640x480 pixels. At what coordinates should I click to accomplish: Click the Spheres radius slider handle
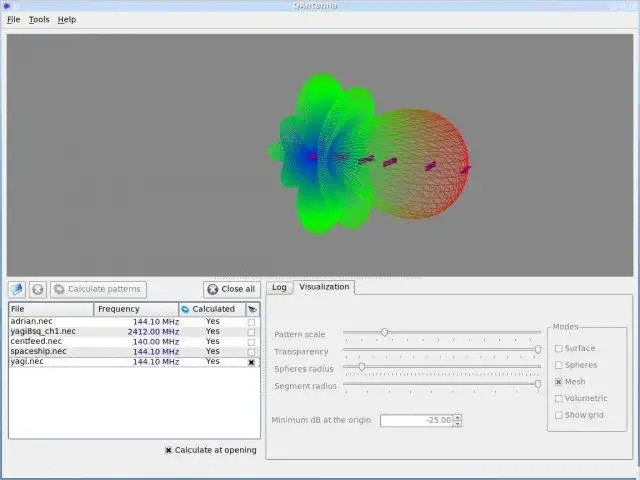(x=362, y=367)
